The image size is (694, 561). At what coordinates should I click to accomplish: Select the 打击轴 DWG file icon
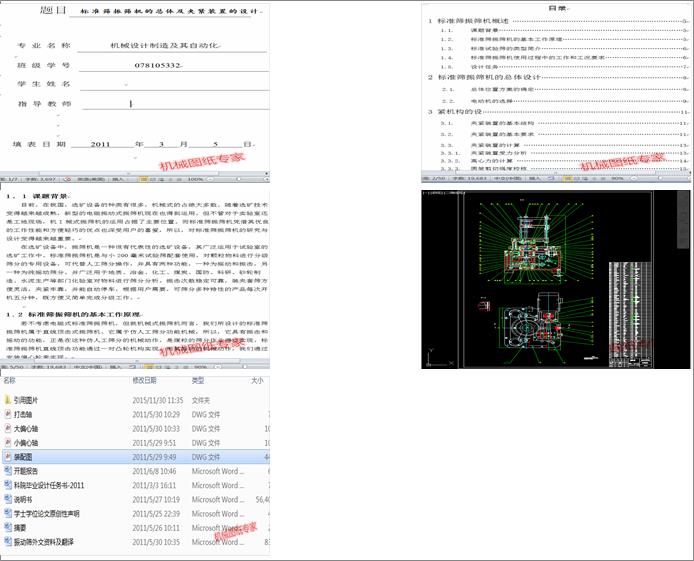click(8, 414)
